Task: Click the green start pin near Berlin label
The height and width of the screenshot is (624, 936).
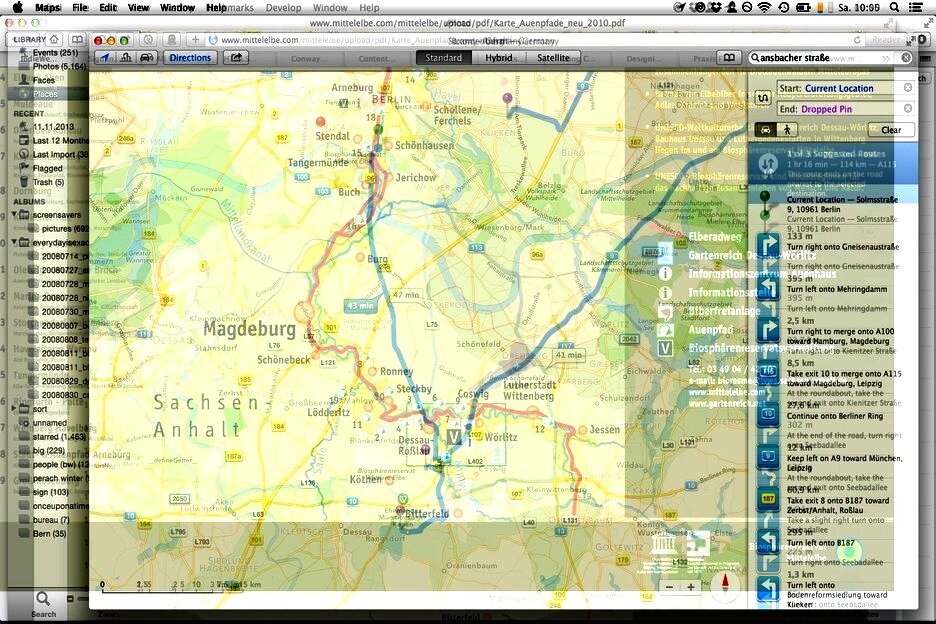Action: 377,129
